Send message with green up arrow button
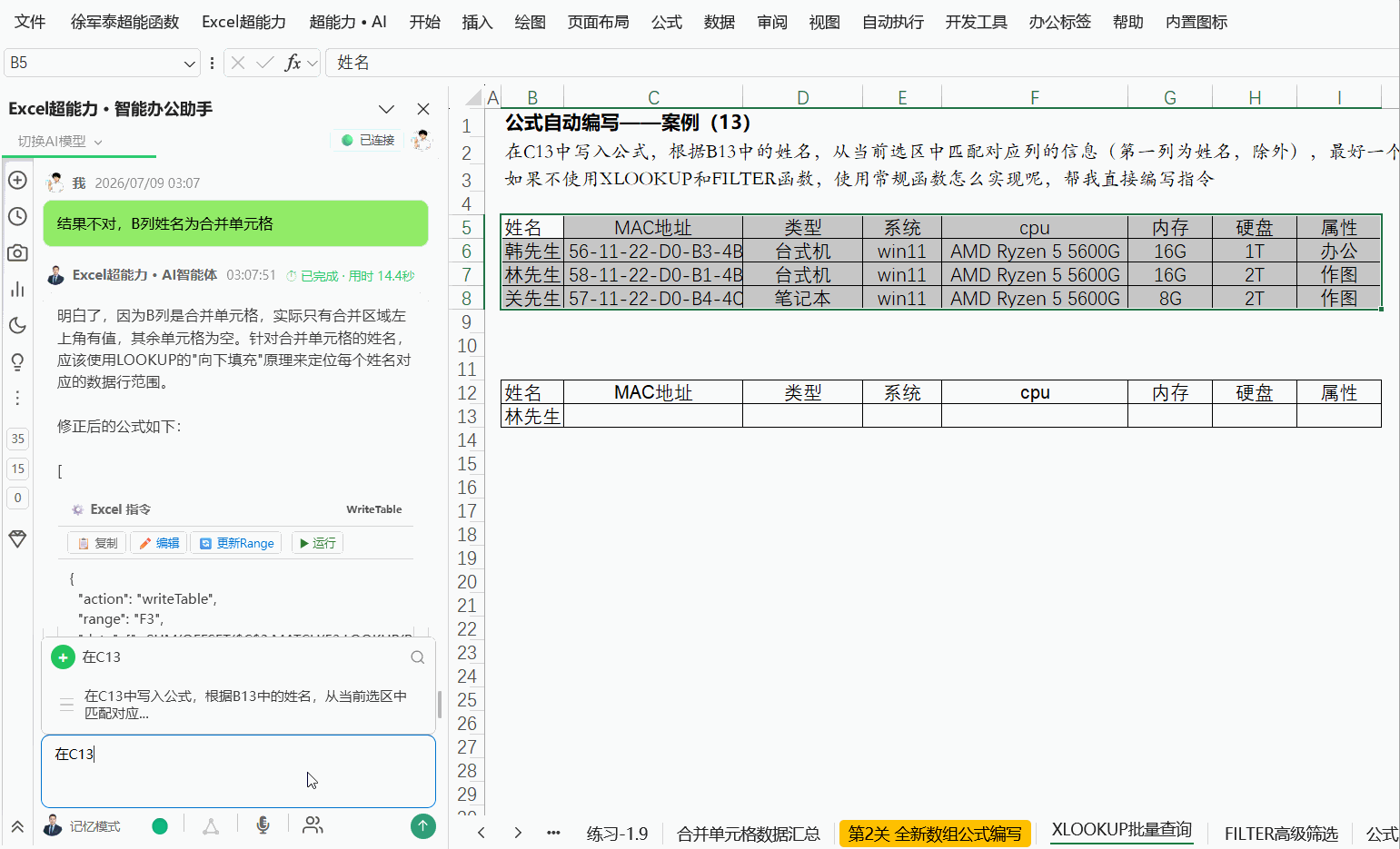 click(422, 825)
